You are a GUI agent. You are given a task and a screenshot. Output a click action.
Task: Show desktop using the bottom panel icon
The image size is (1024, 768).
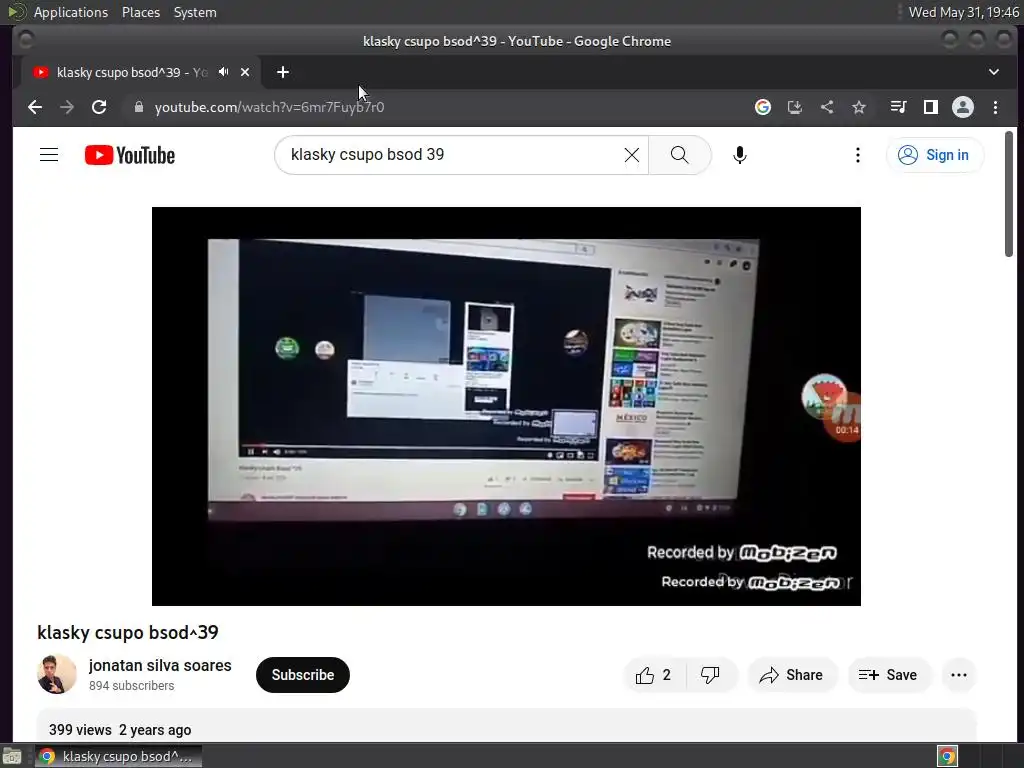click(12, 756)
